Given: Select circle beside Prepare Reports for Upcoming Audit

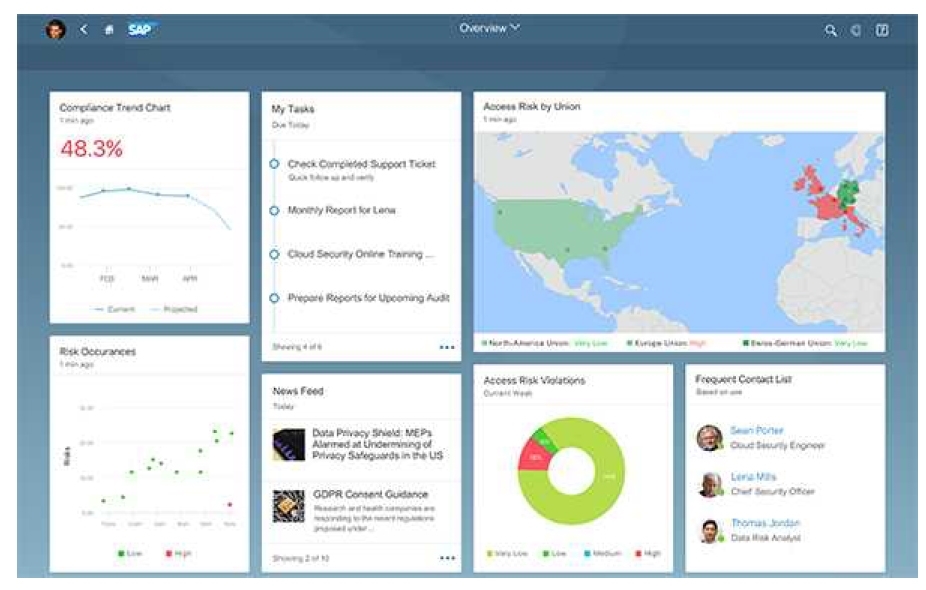Looking at the screenshot, I should [274, 298].
